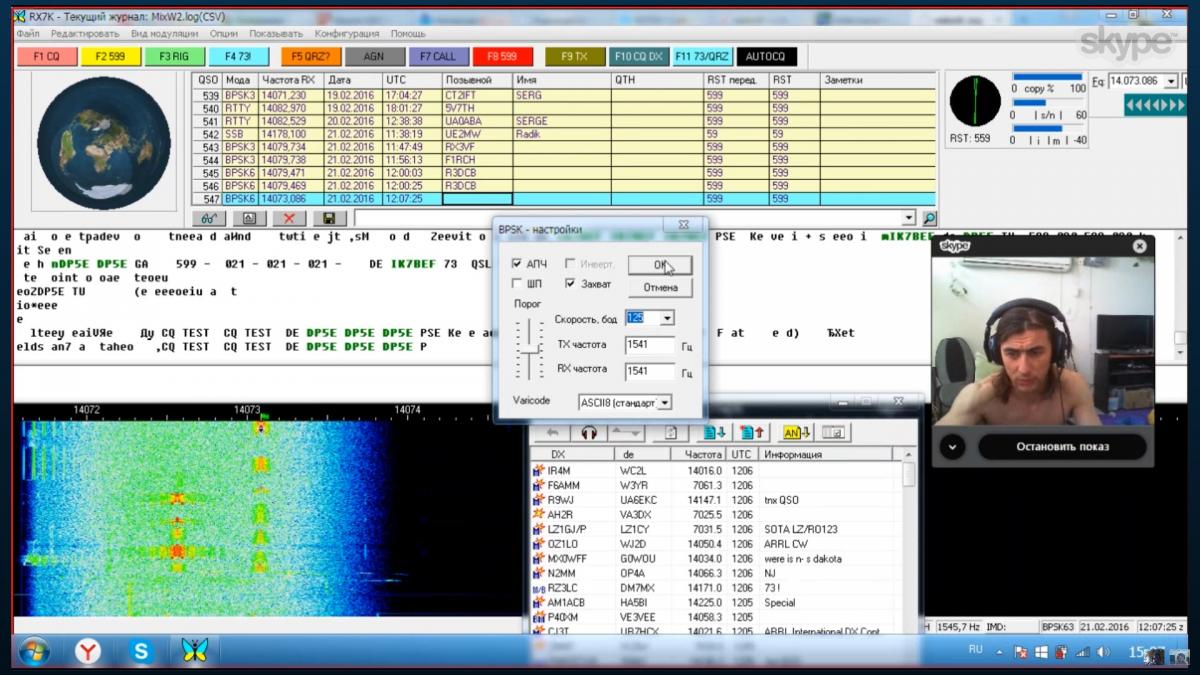
Task: Click the RX частота input field
Action: coord(649,371)
